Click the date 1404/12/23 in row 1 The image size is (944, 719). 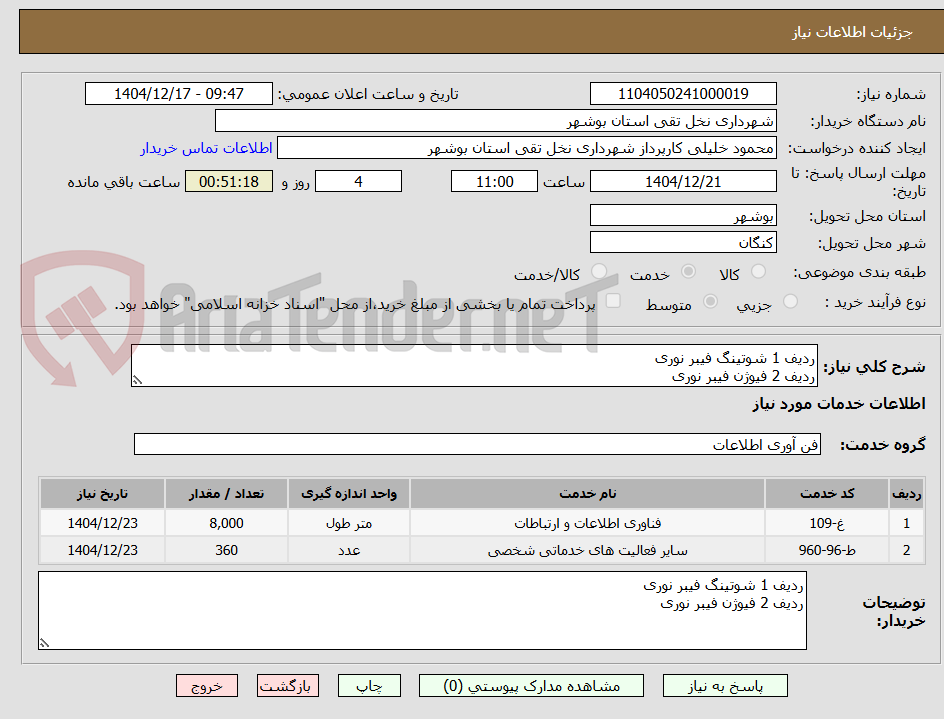(102, 523)
